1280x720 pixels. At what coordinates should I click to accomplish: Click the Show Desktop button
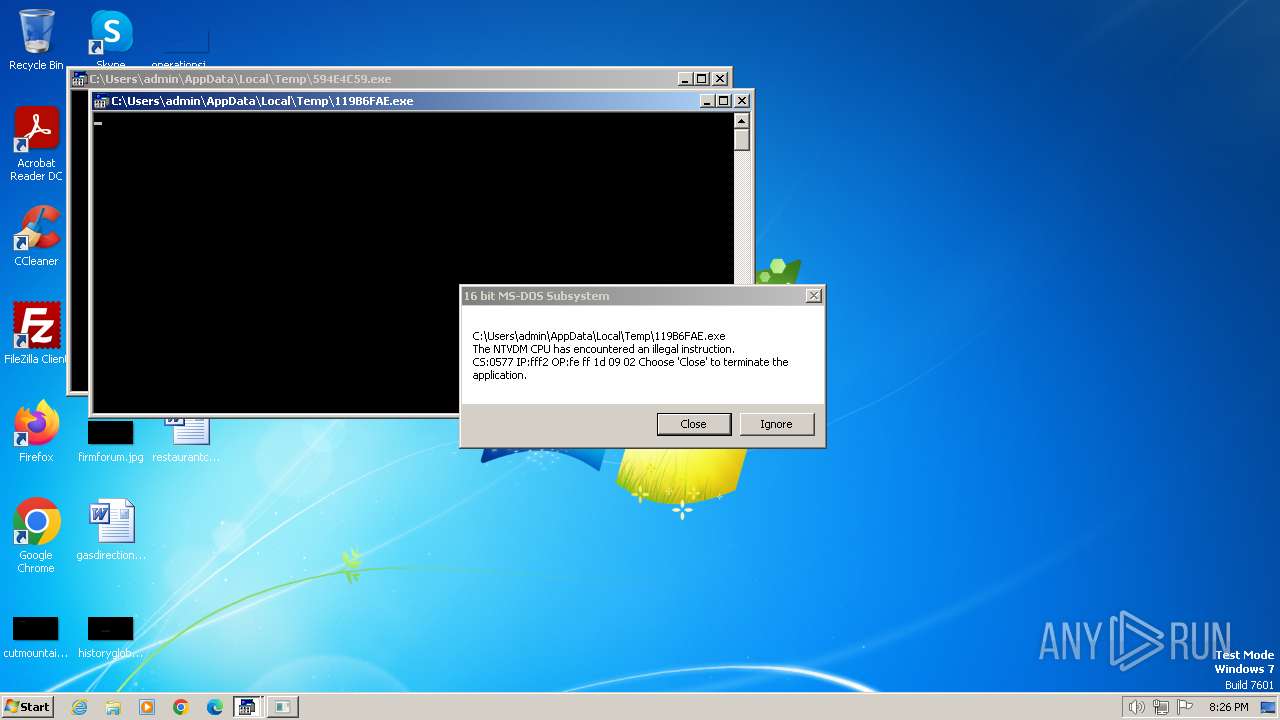tap(1269, 707)
